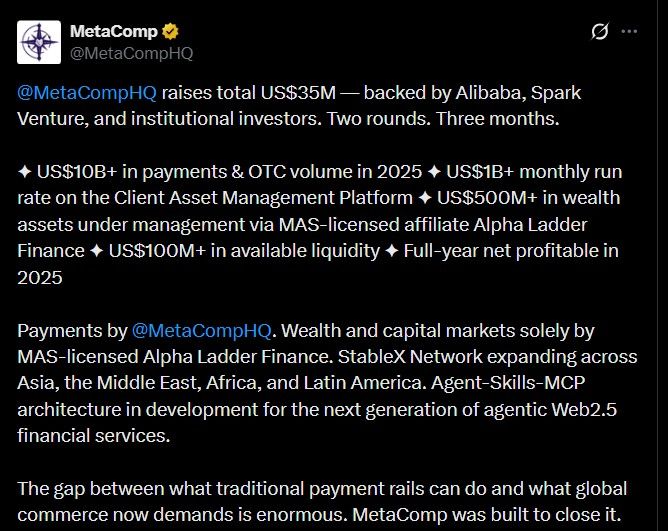The height and width of the screenshot is (531, 668).
Task: Open the Grok icon in the post header
Action: pyautogui.click(x=600, y=32)
